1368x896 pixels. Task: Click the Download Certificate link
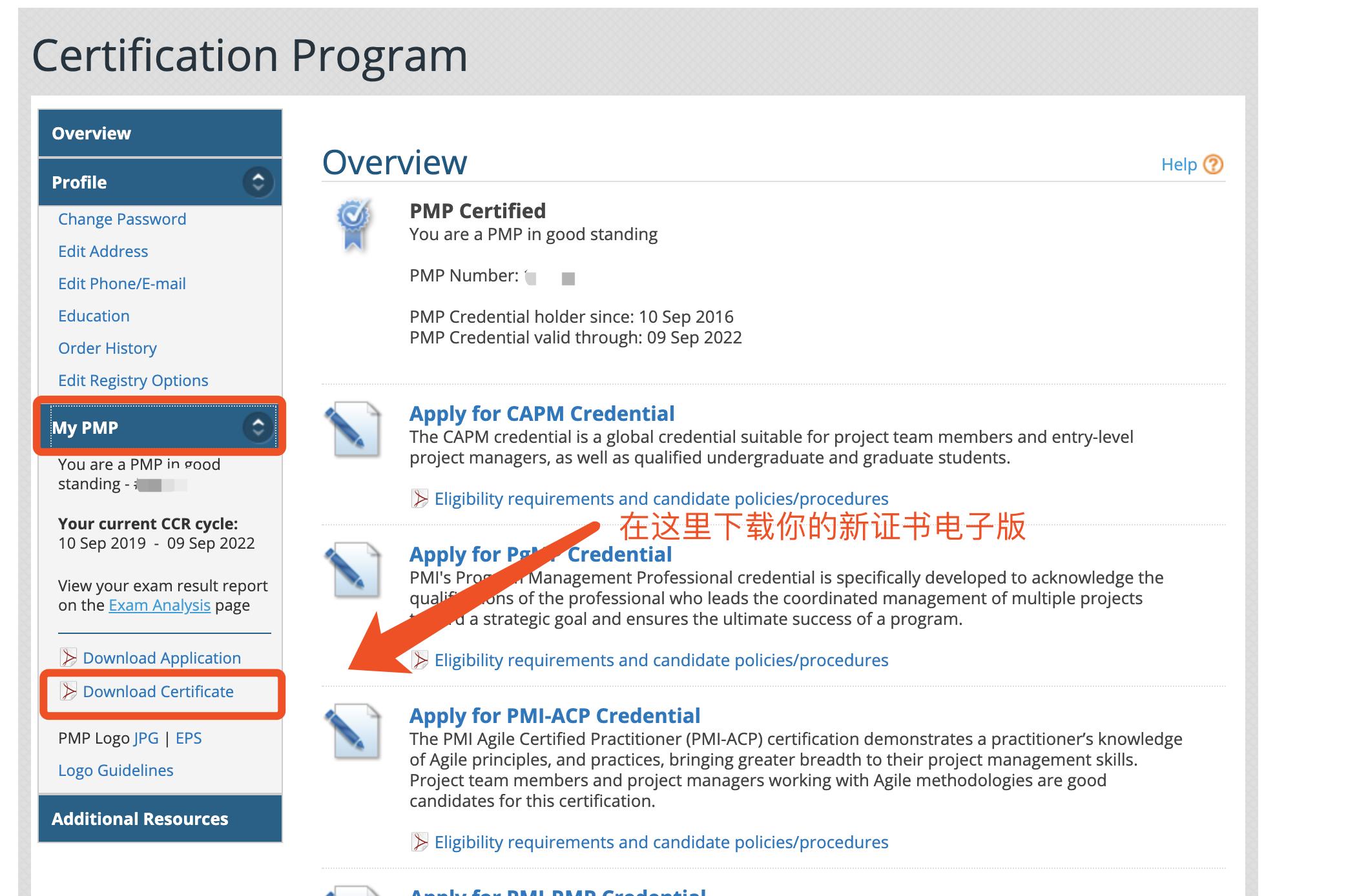(x=158, y=692)
